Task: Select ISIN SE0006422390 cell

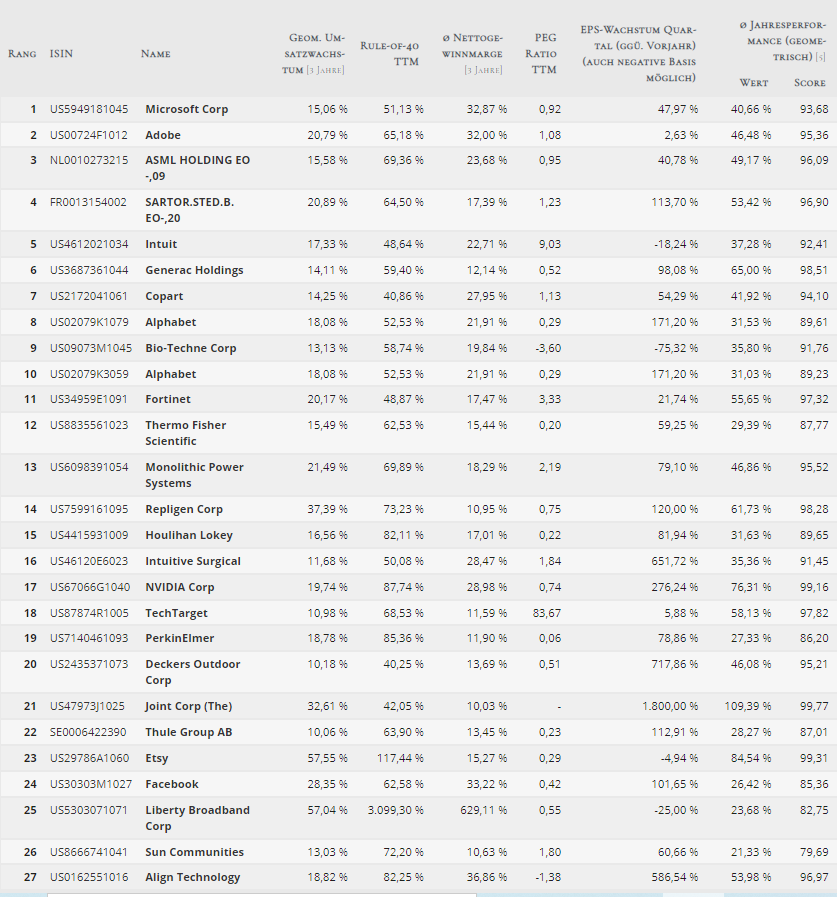Action: pyautogui.click(x=89, y=732)
